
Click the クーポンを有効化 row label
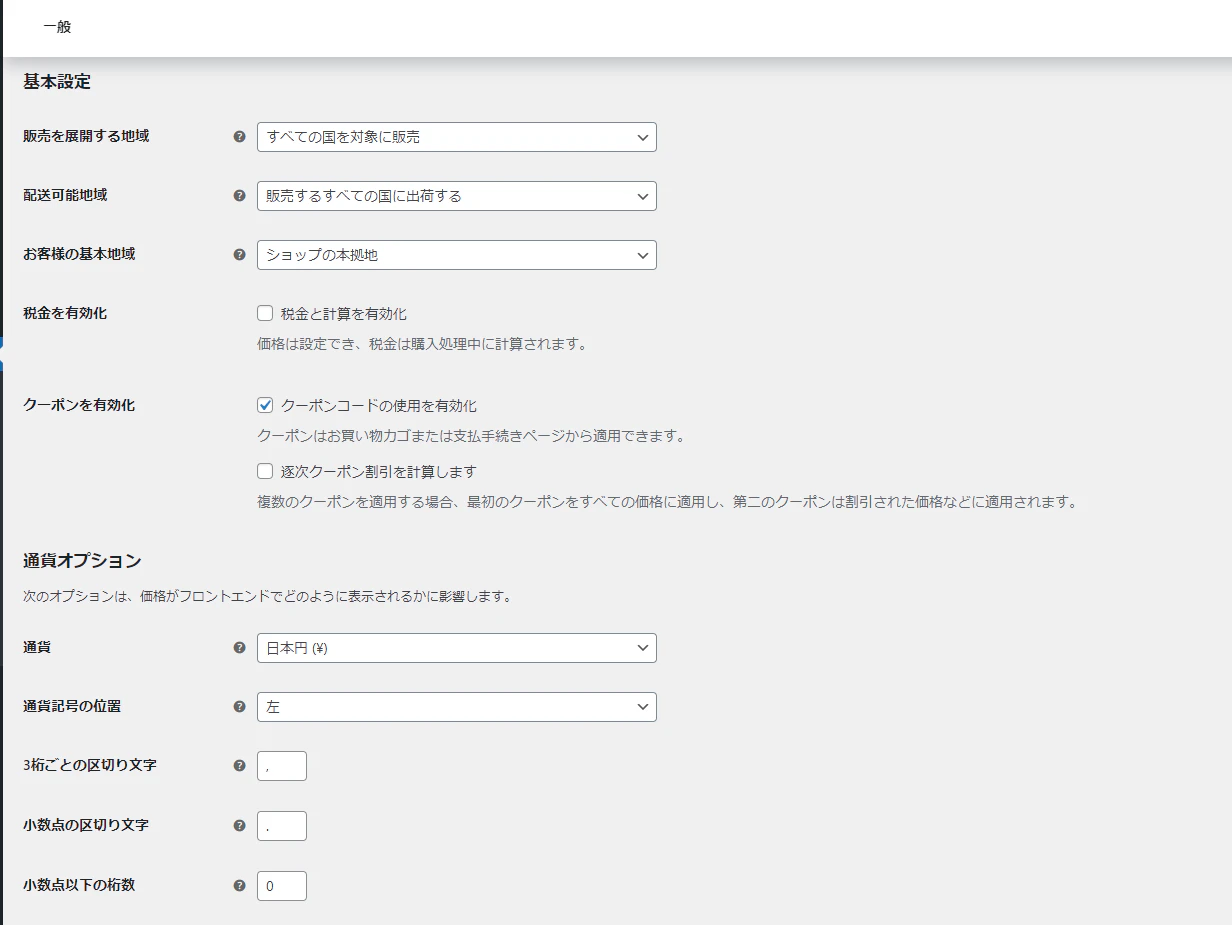coord(79,405)
